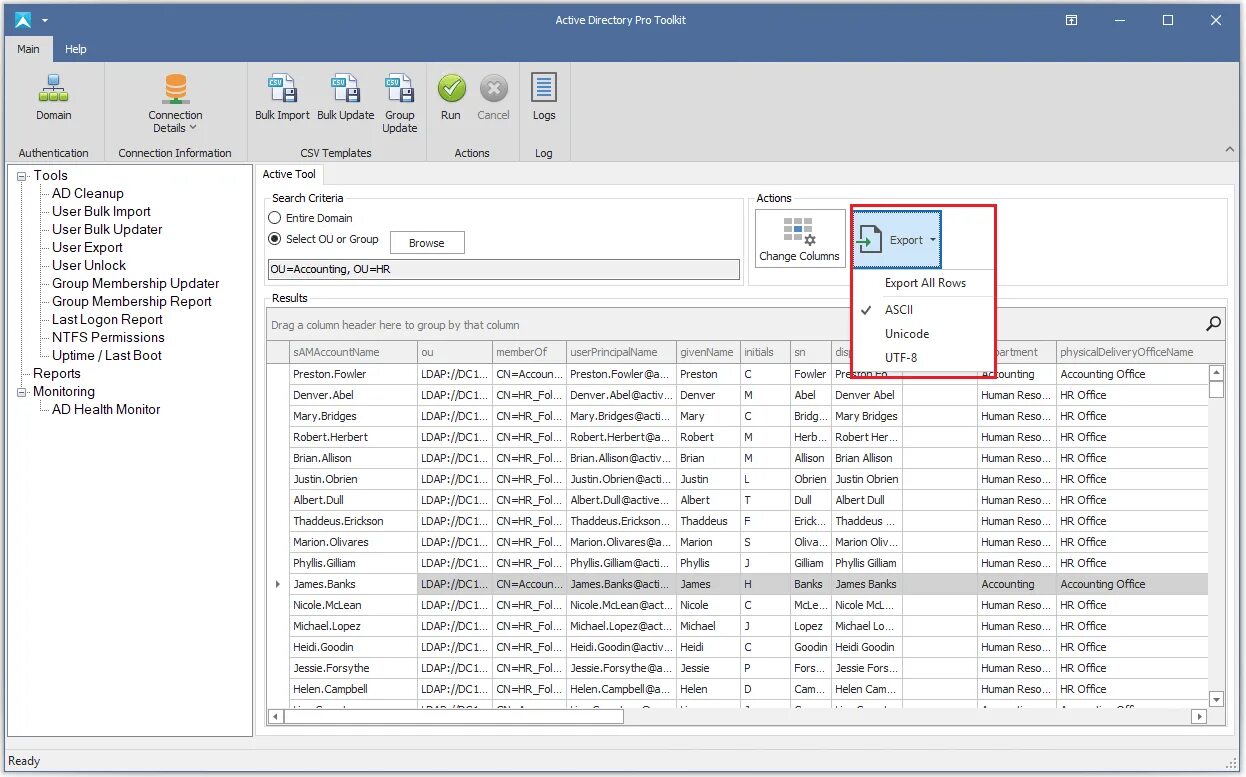1246x777 pixels.
Task: Open User Export tool
Action: [x=87, y=247]
